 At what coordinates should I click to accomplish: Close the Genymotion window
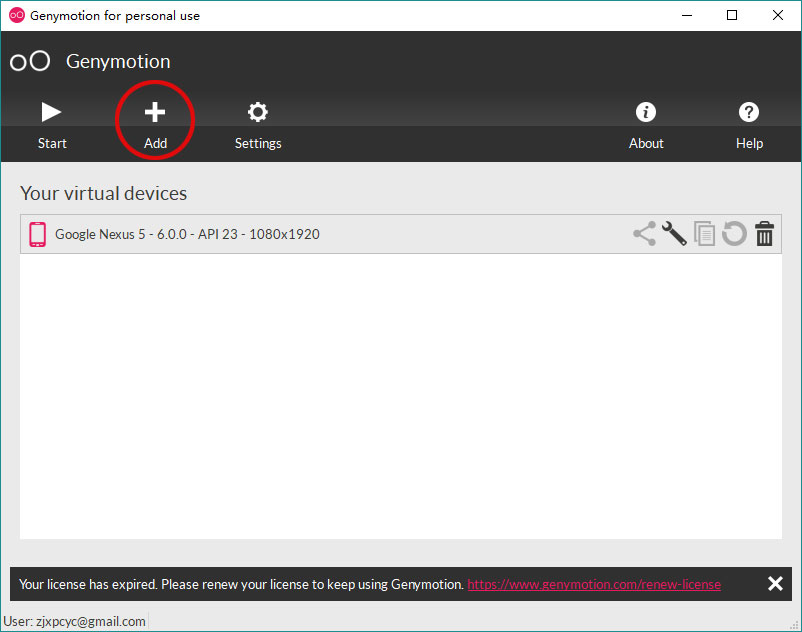click(777, 15)
